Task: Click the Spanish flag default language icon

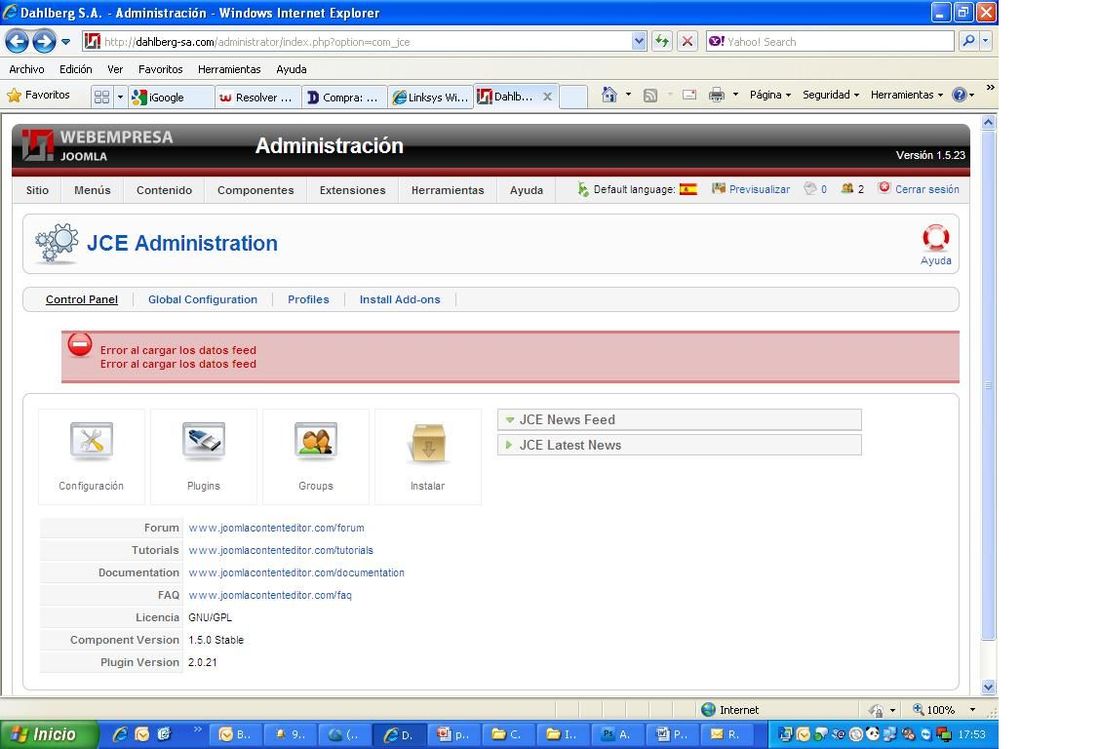Action: point(688,189)
